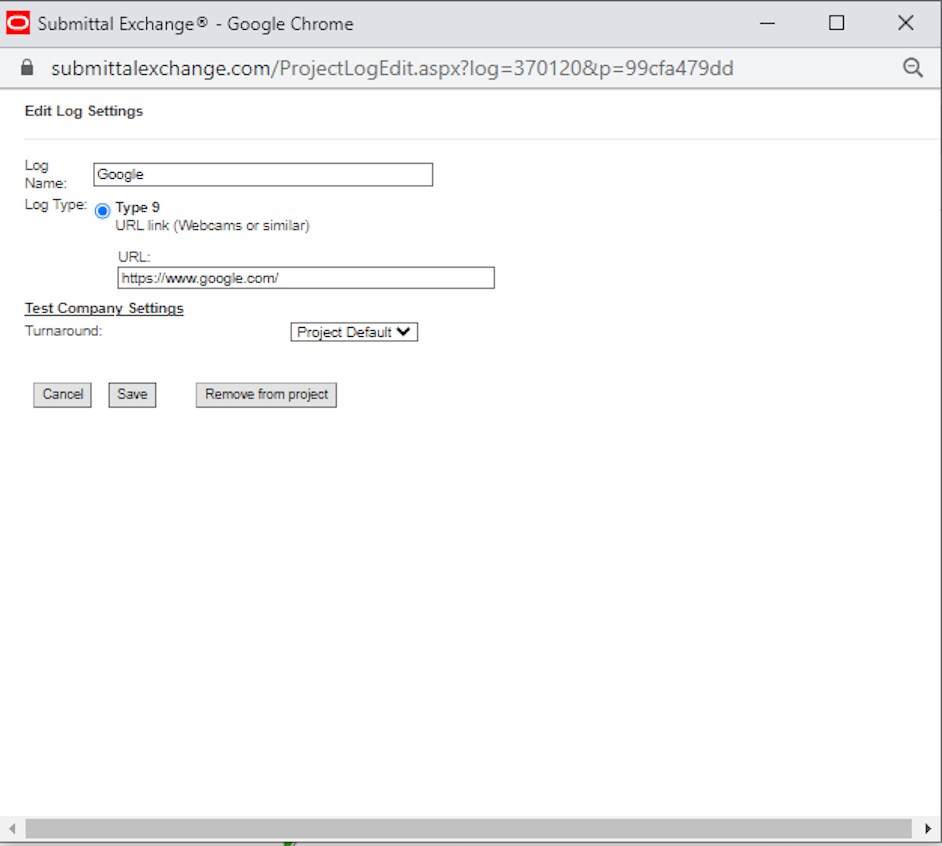The image size is (942, 846).
Task: Click the horizontal scrollbar track
Action: 468,828
